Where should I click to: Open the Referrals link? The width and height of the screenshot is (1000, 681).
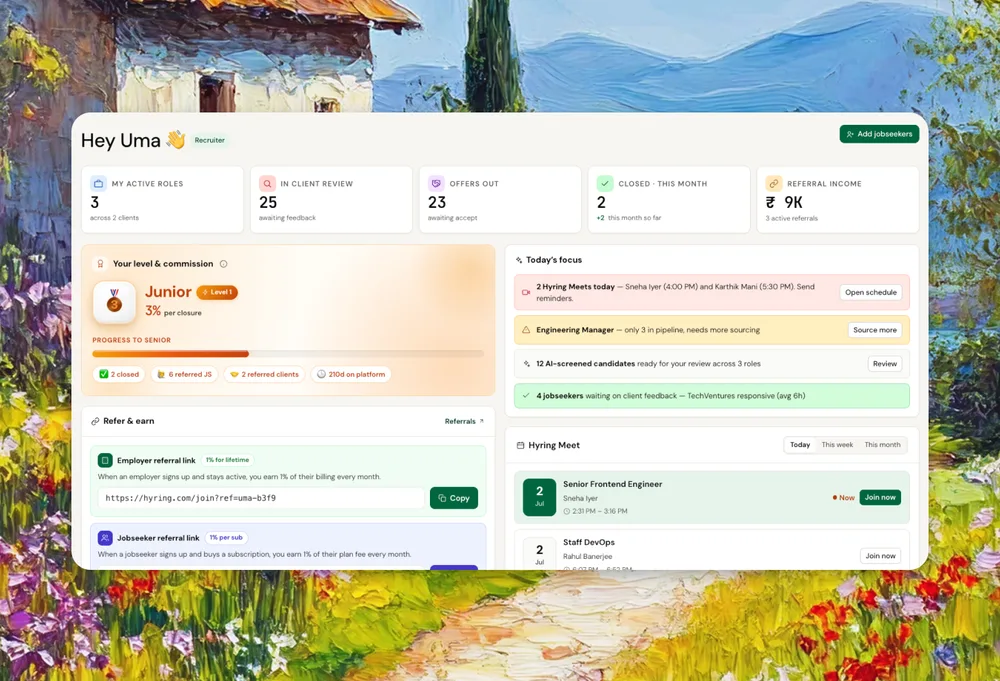point(464,421)
